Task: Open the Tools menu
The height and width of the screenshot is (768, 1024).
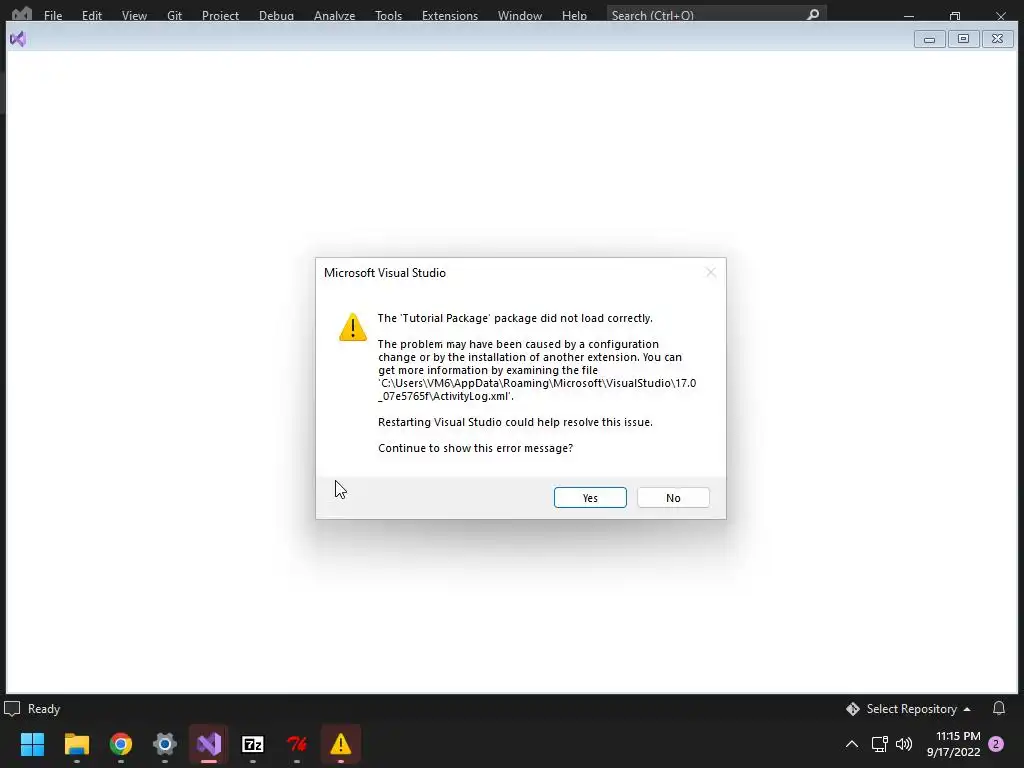Action: 389,15
